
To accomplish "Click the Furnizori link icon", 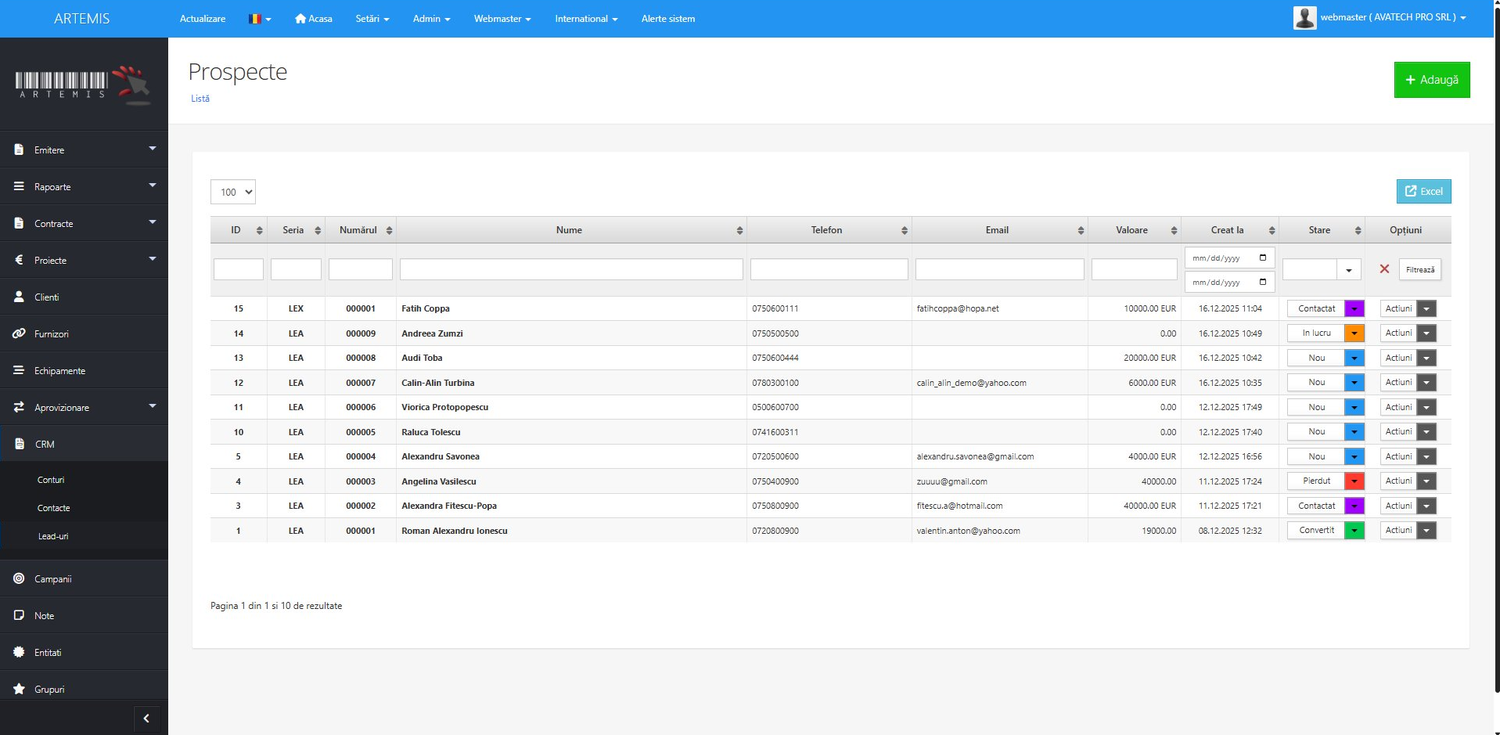I will pos(19,334).
